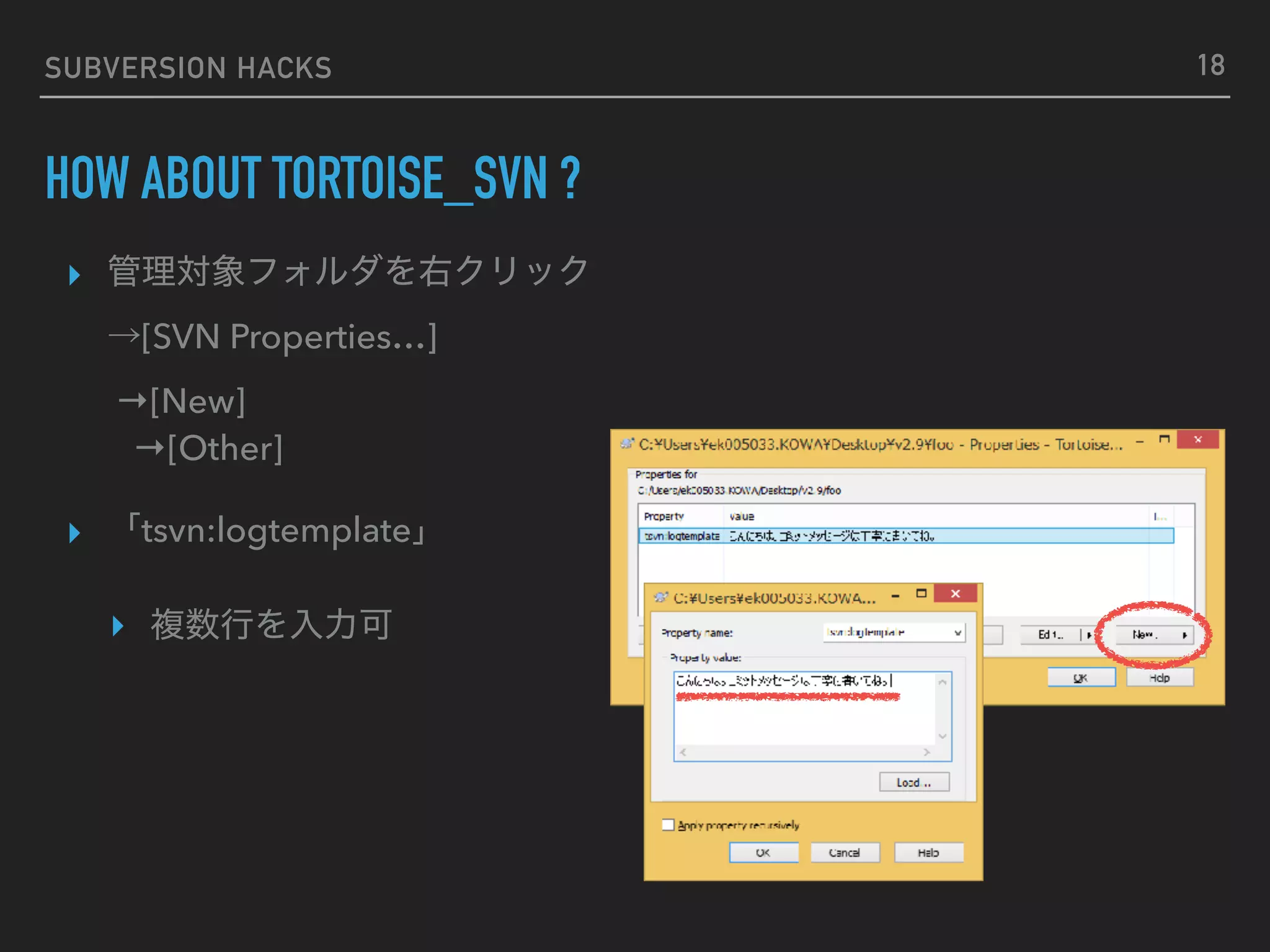Maximize the property edit dialog

click(x=921, y=594)
